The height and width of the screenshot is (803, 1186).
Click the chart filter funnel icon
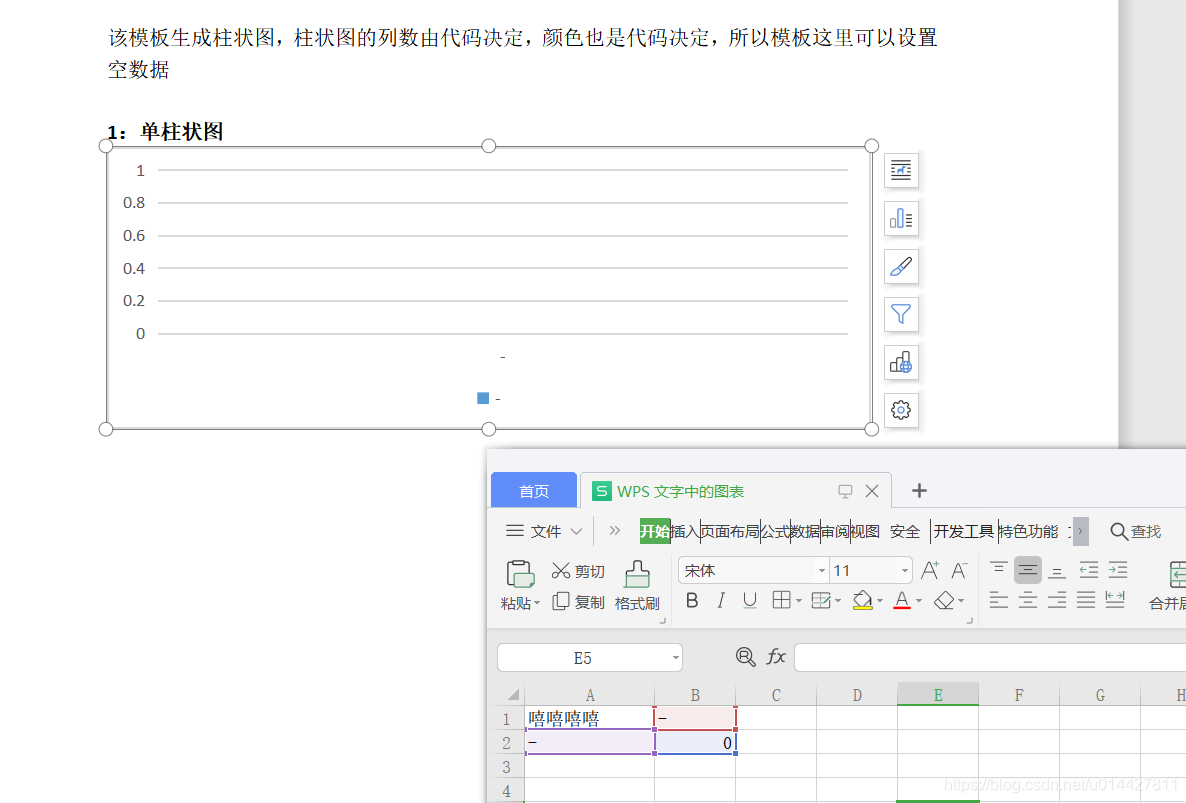901,315
